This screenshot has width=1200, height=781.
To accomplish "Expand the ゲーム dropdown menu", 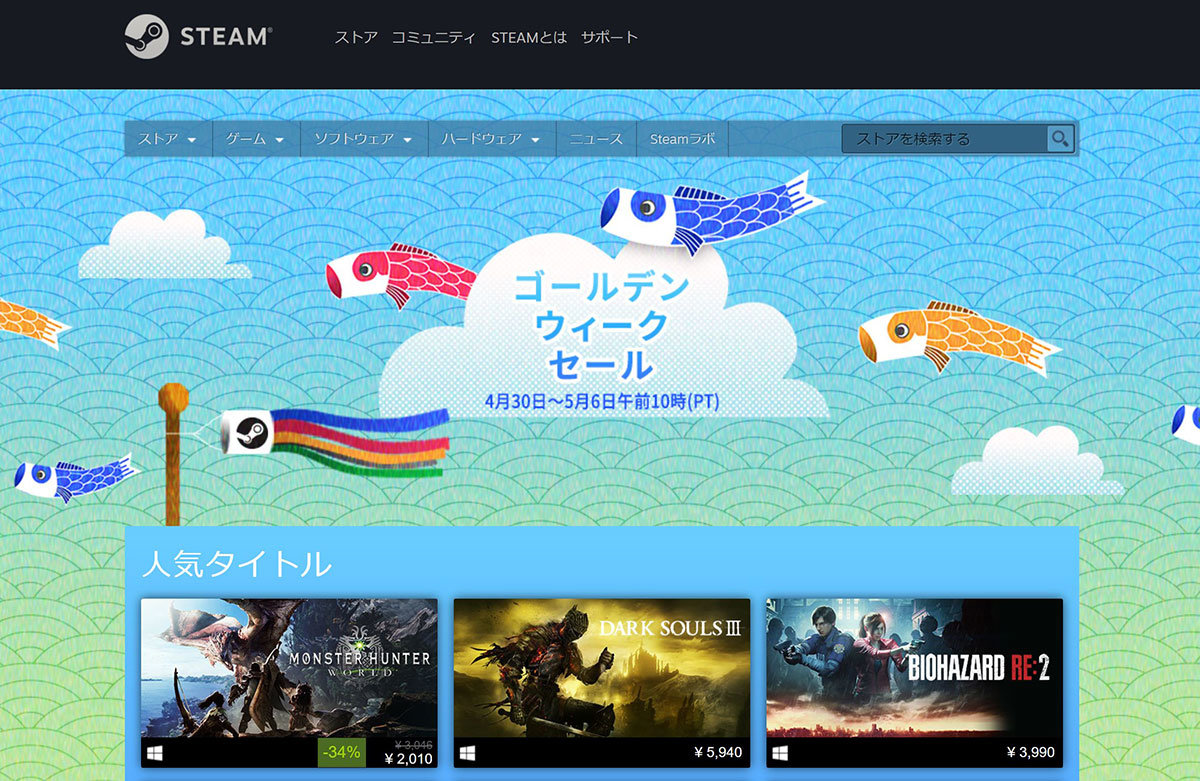I will pyautogui.click(x=255, y=139).
